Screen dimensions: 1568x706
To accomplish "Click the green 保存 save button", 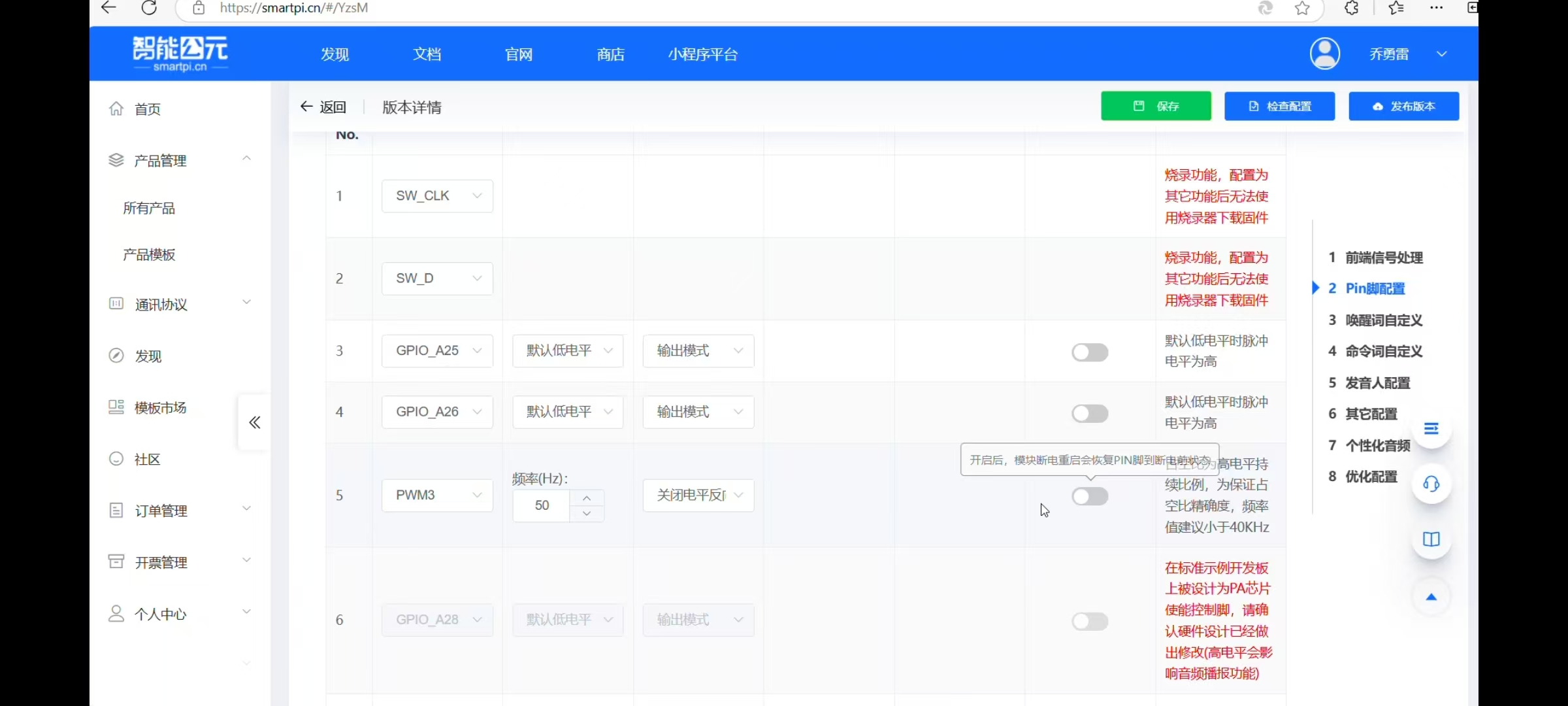I will 1155,106.
